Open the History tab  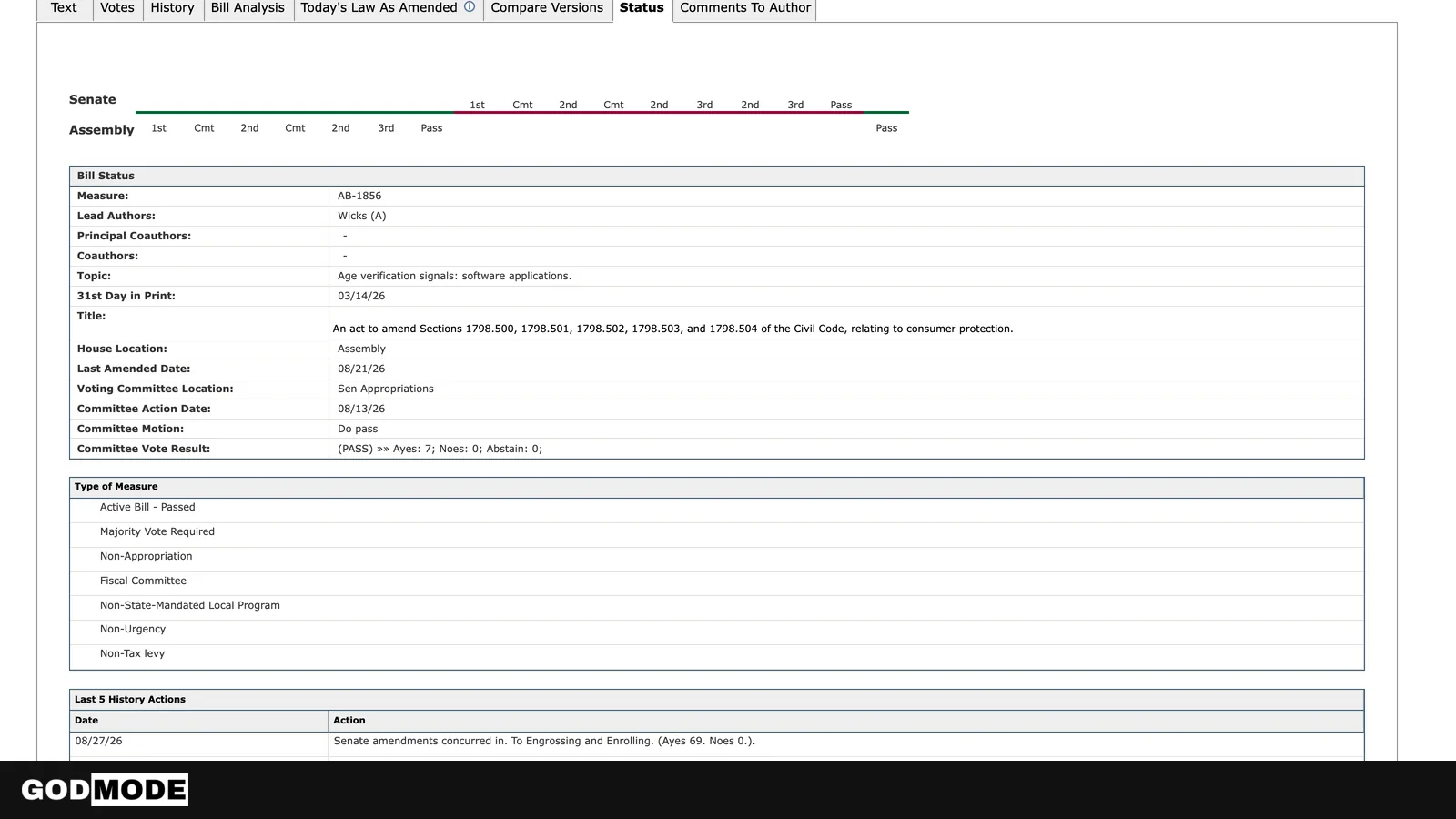[x=173, y=8]
